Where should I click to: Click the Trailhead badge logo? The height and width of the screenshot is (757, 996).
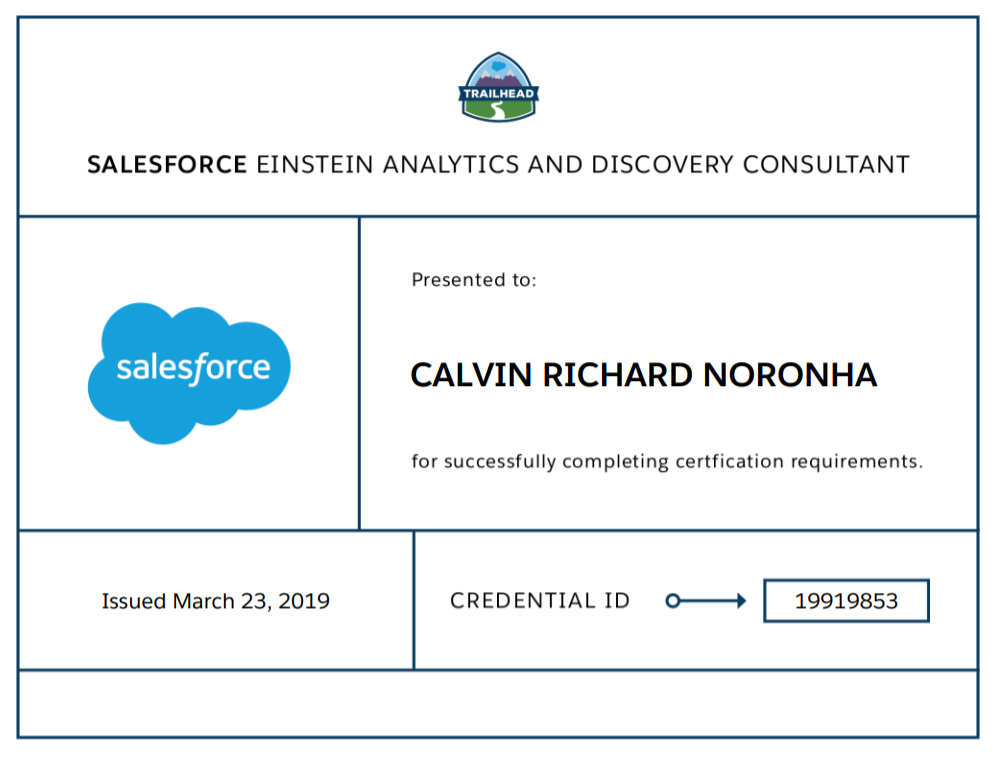coord(499,87)
